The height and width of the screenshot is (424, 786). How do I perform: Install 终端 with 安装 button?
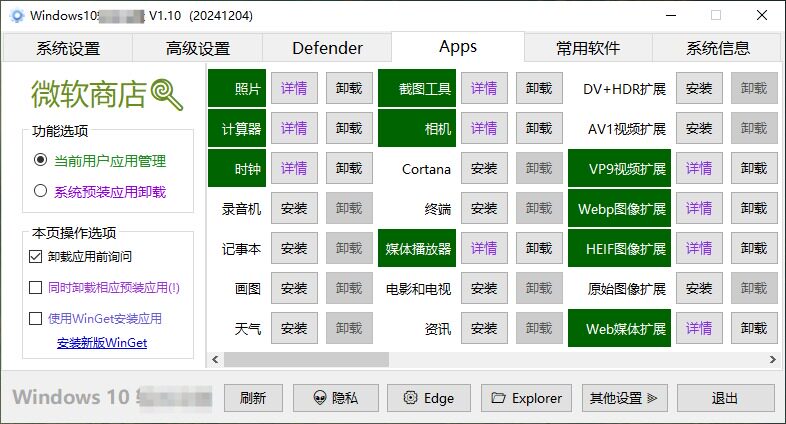(484, 208)
